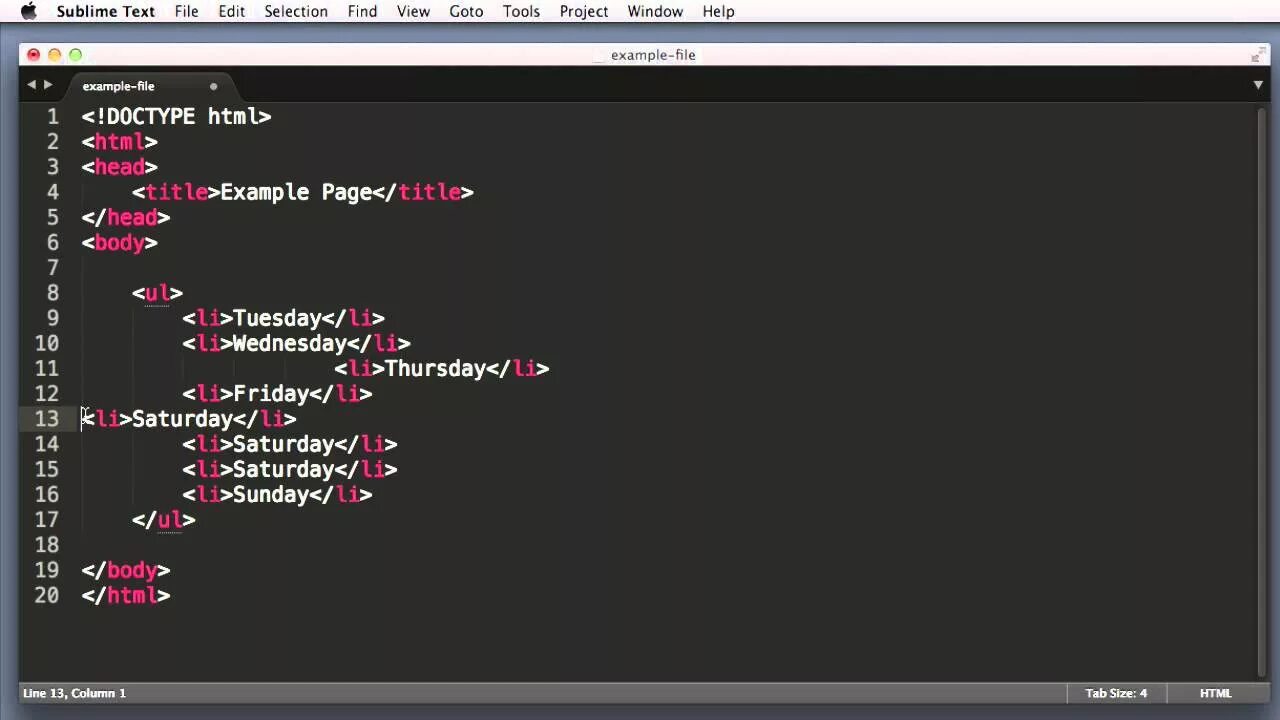
Task: Click the next-tab navigation arrow
Action: coord(47,85)
